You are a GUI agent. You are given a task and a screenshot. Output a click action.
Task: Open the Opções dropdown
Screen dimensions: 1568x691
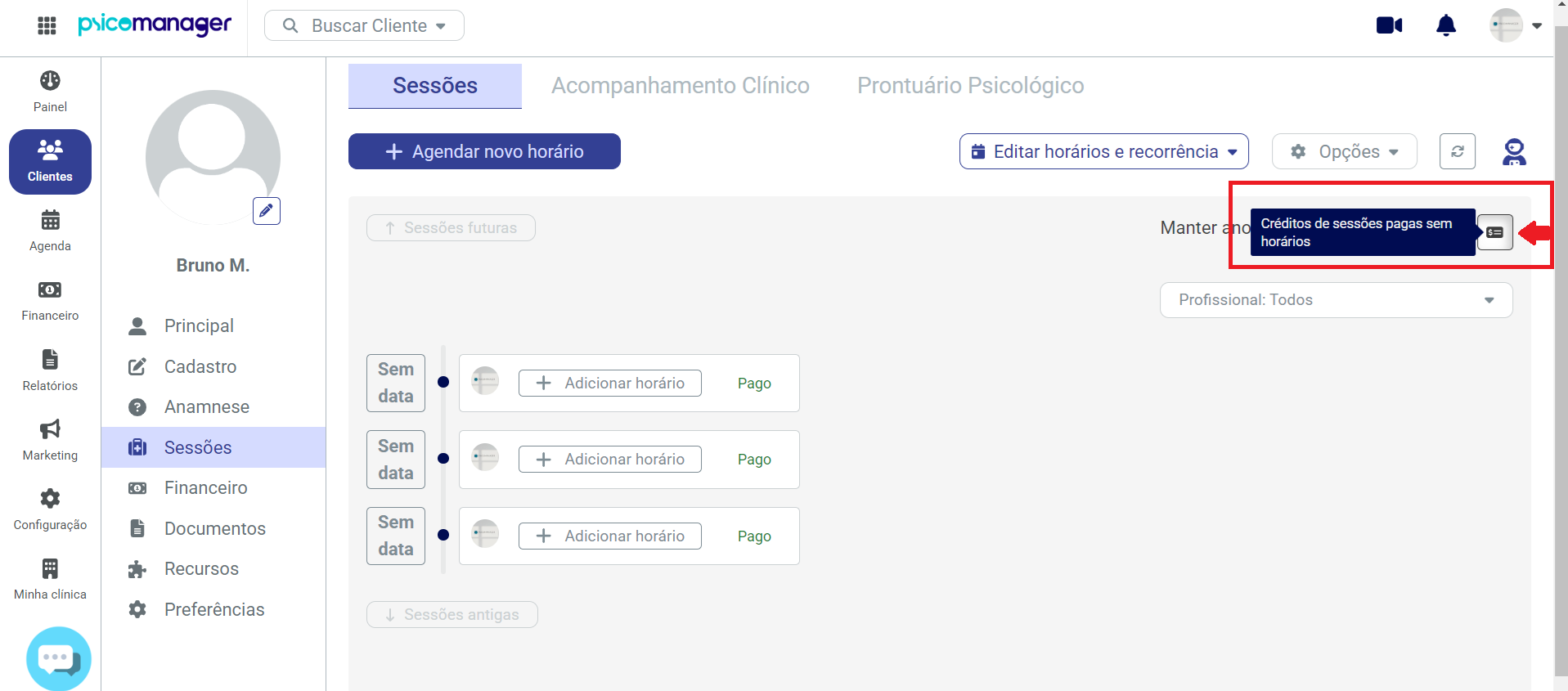(x=1344, y=151)
